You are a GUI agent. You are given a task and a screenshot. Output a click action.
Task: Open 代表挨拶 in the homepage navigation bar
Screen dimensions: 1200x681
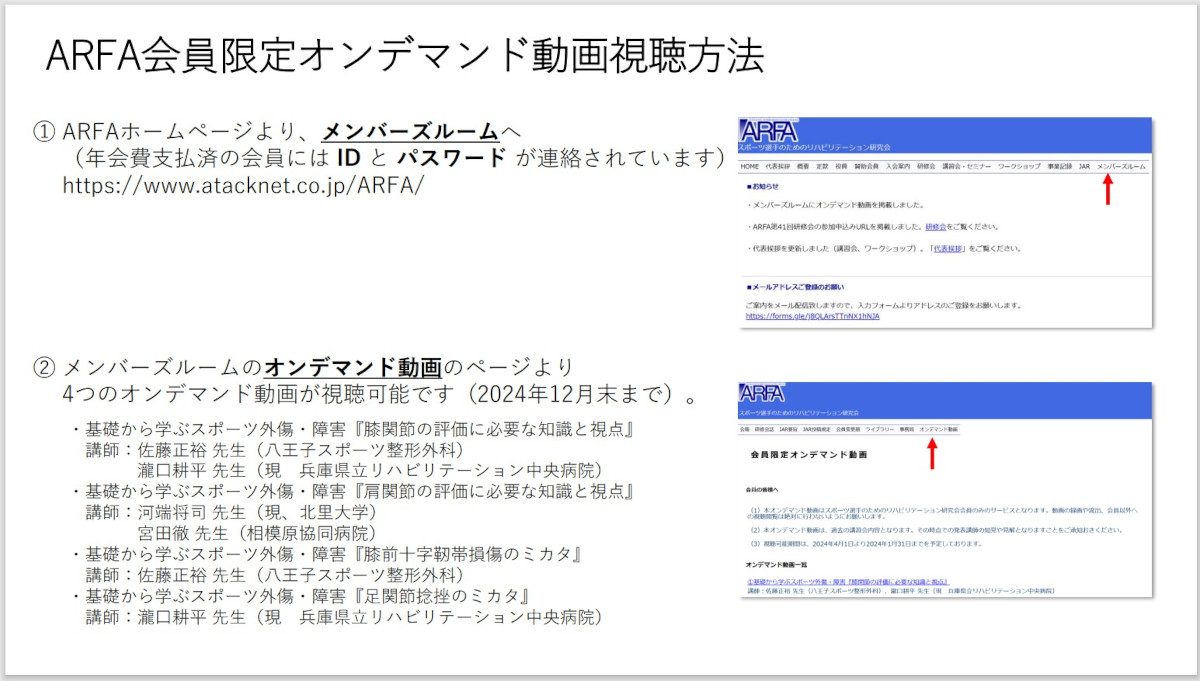[x=778, y=166]
